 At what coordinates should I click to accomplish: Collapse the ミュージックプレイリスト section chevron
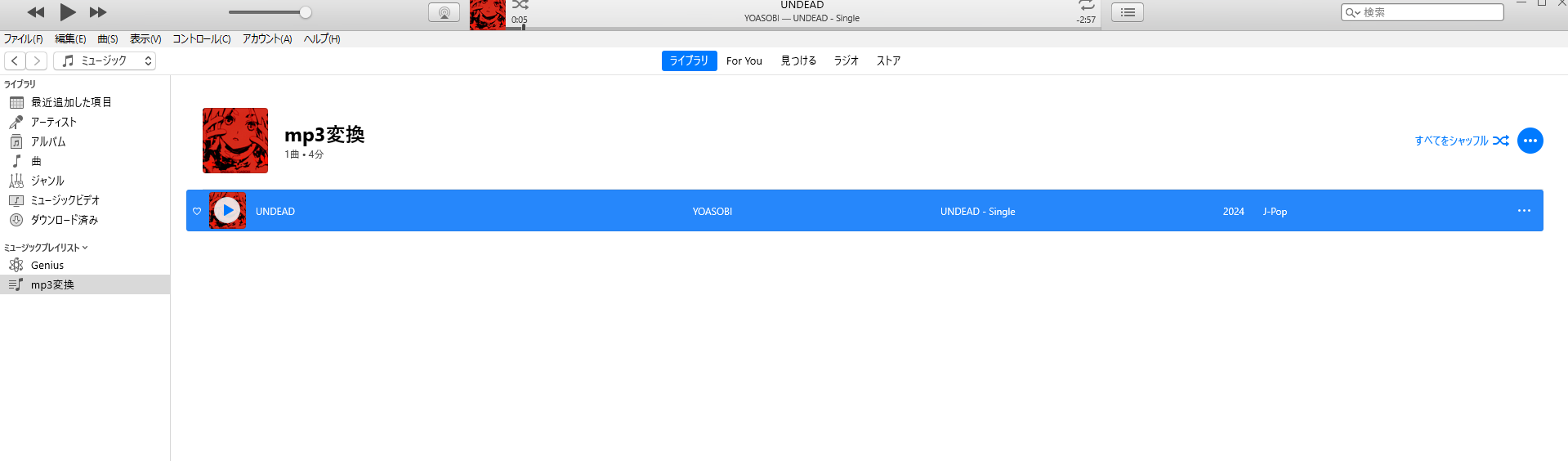pos(85,248)
